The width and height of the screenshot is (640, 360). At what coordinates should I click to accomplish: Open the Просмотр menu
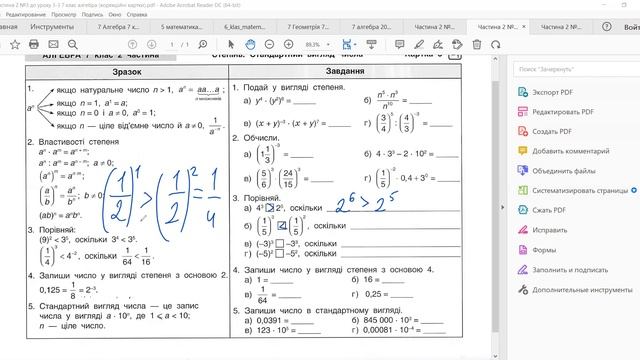pyautogui.click(x=64, y=14)
